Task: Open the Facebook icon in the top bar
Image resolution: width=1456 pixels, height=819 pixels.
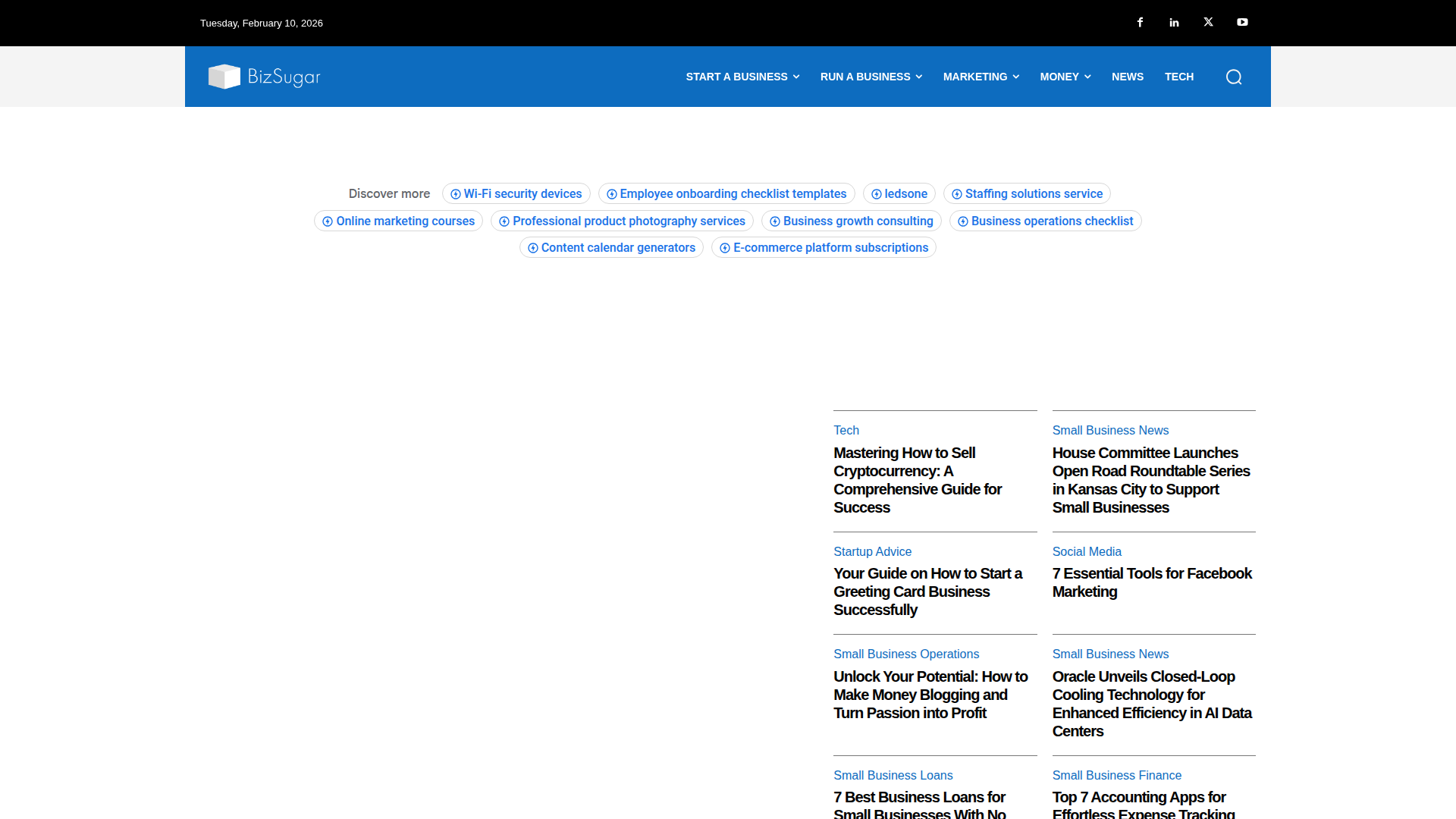Action: click(x=1140, y=22)
